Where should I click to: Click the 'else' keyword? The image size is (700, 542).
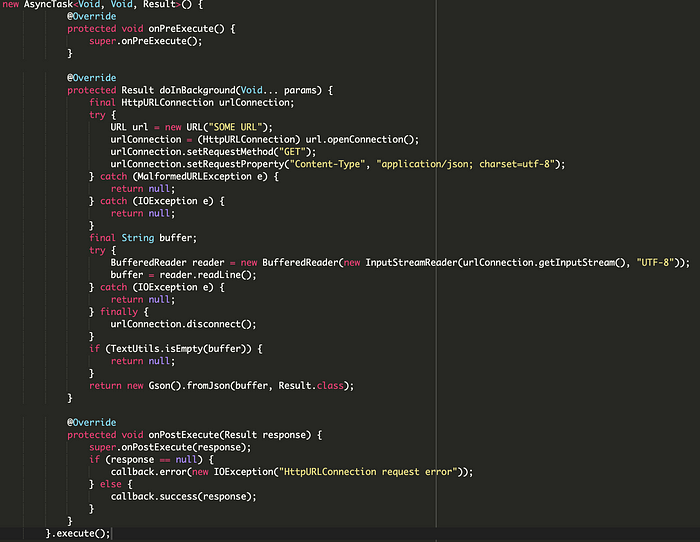tap(111, 484)
